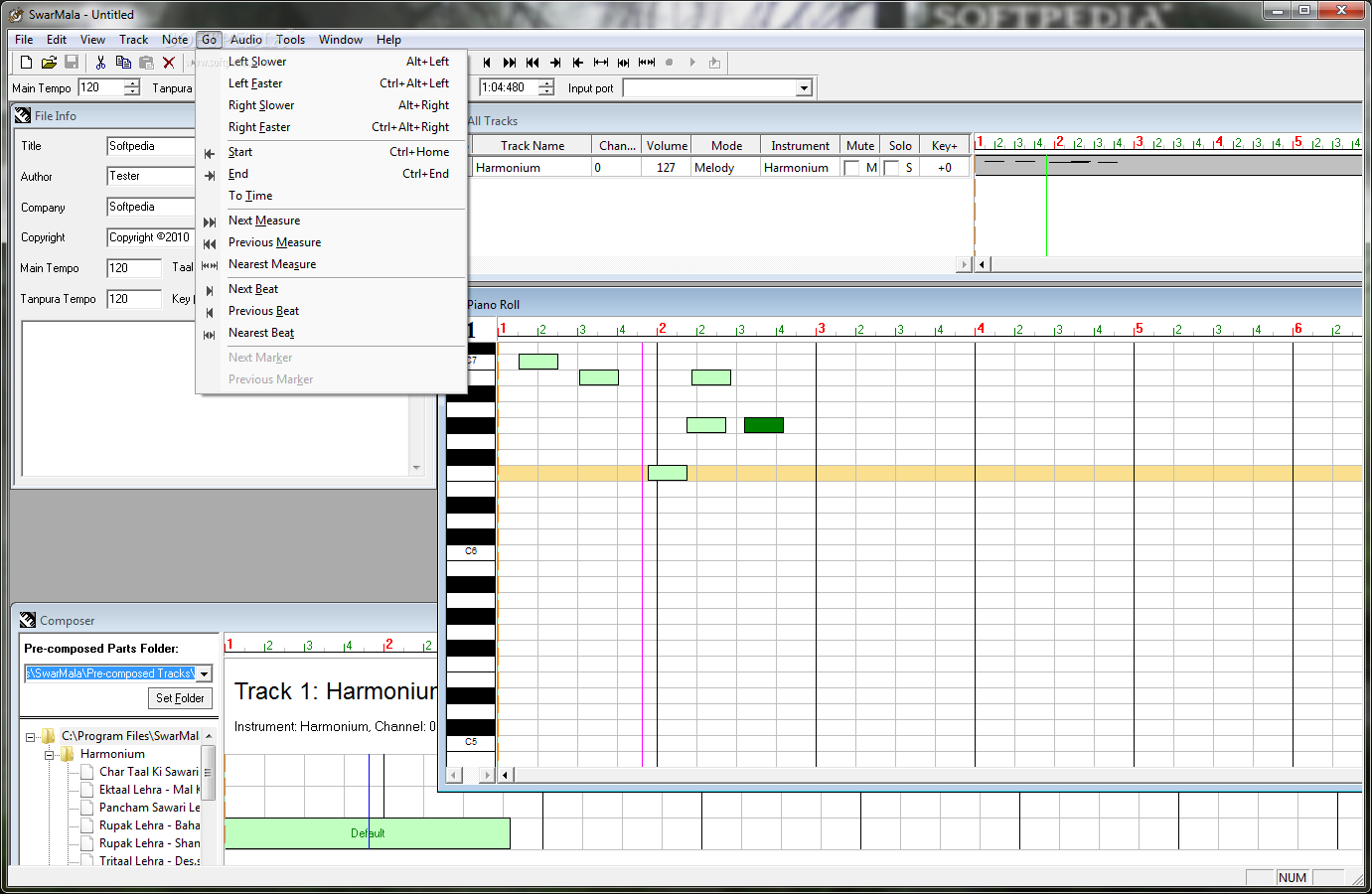Jump to end toolbar icon

pos(555,63)
